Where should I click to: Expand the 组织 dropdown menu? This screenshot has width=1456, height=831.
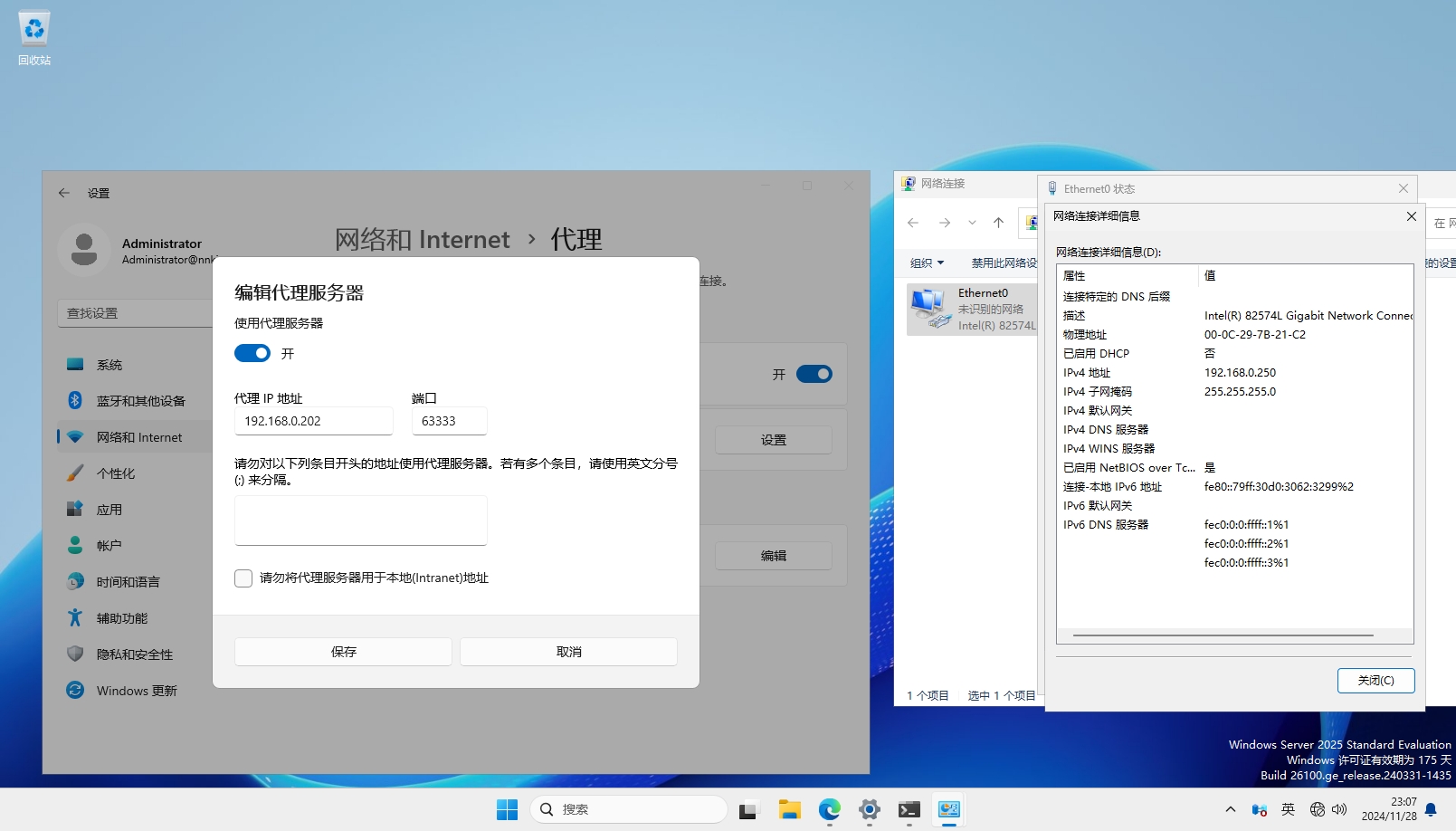coord(927,263)
